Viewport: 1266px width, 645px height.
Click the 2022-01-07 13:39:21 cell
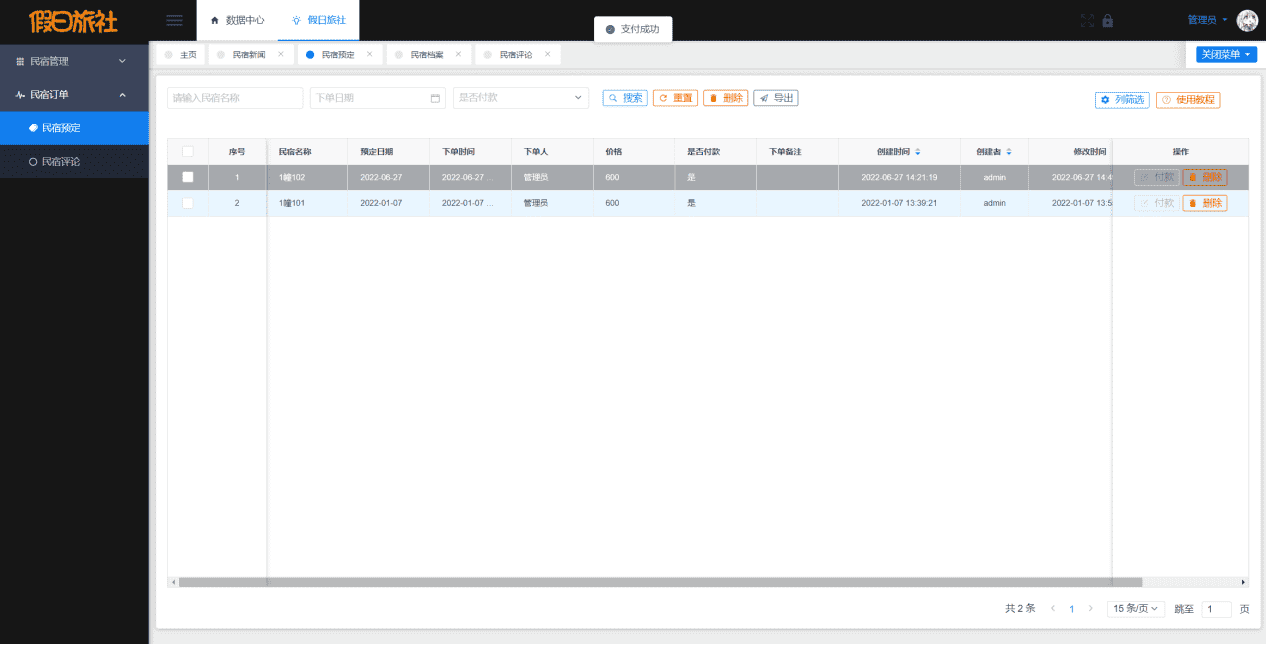(x=899, y=203)
